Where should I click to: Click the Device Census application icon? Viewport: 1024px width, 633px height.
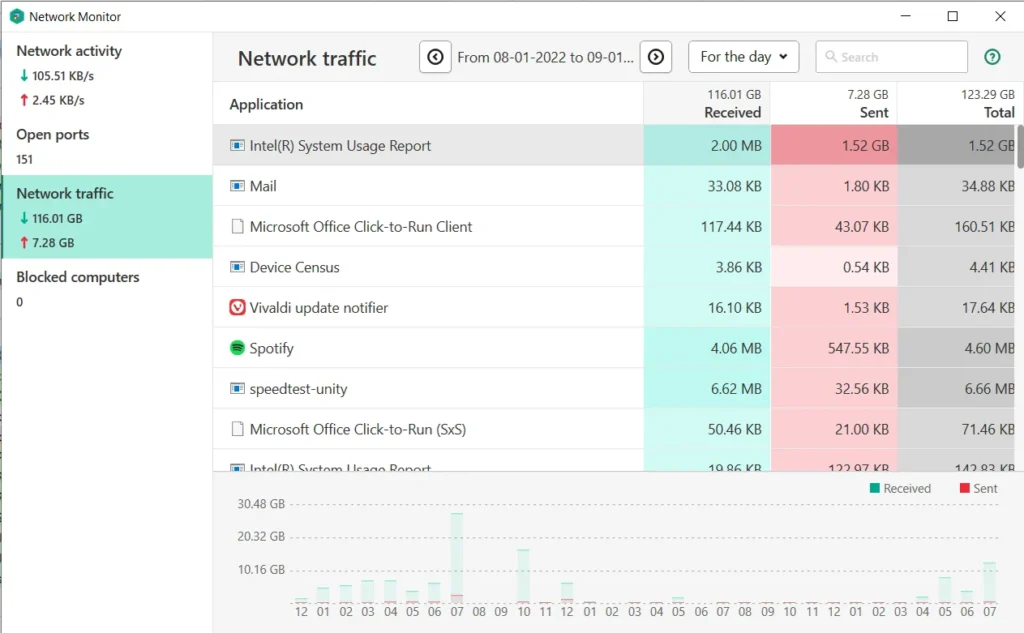pos(237,267)
